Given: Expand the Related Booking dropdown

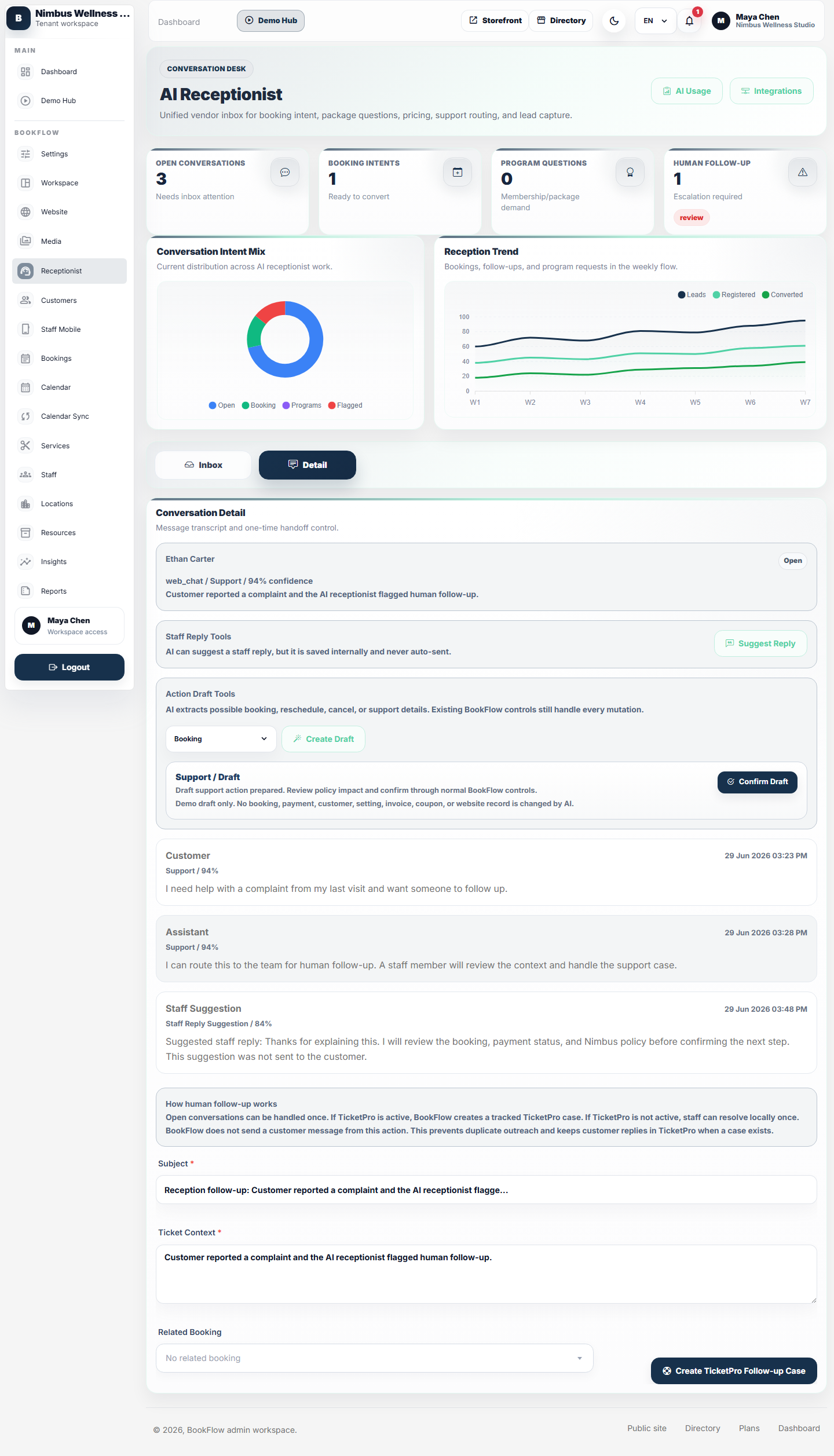Looking at the screenshot, I should coord(375,1358).
